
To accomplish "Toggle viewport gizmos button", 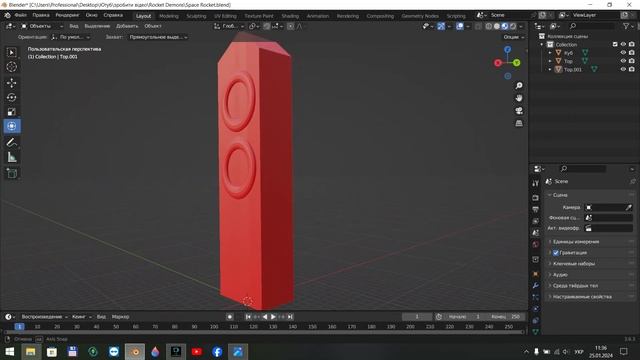I will (x=441, y=26).
